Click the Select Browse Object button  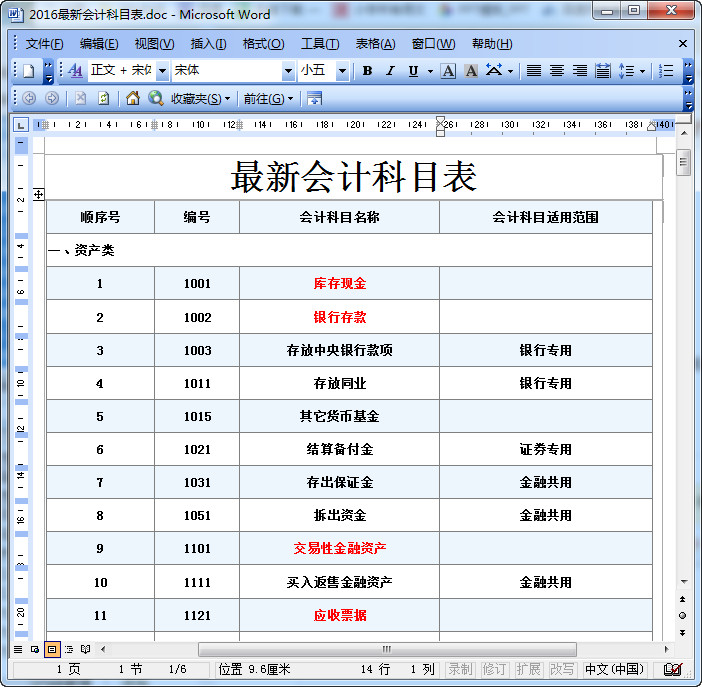coord(683,616)
